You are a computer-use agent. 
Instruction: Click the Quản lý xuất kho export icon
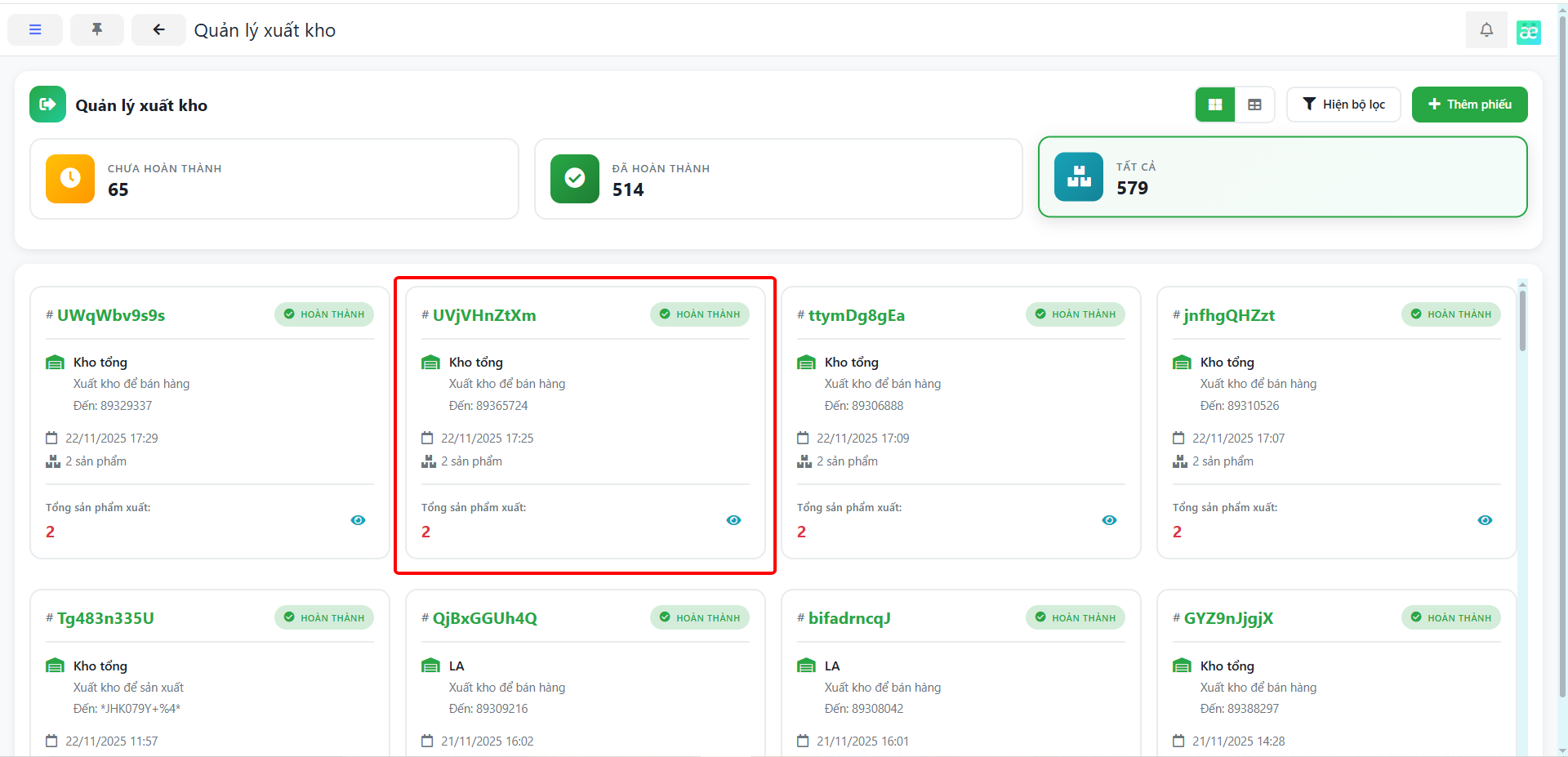click(x=47, y=105)
